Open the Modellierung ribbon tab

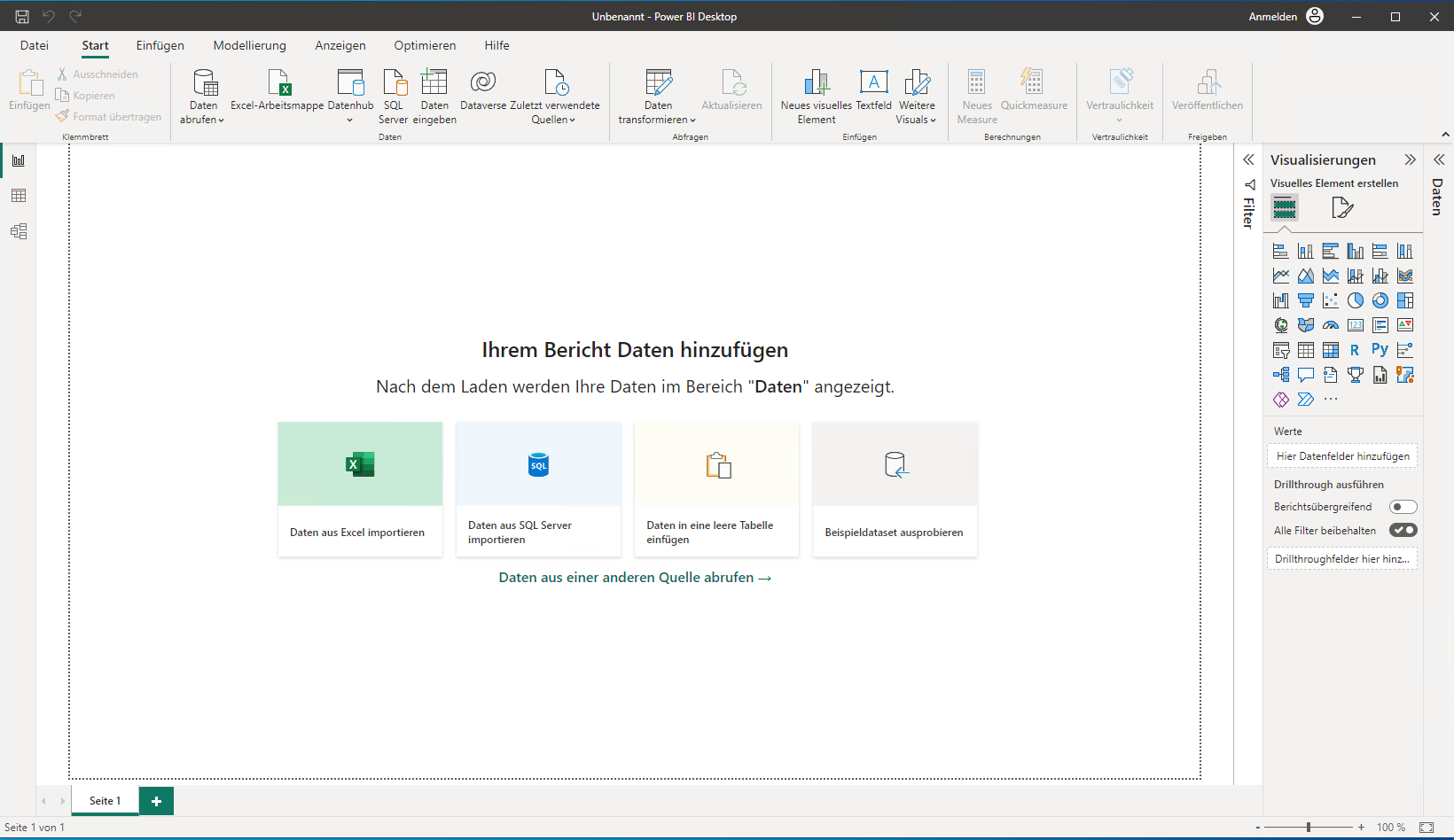pos(249,45)
